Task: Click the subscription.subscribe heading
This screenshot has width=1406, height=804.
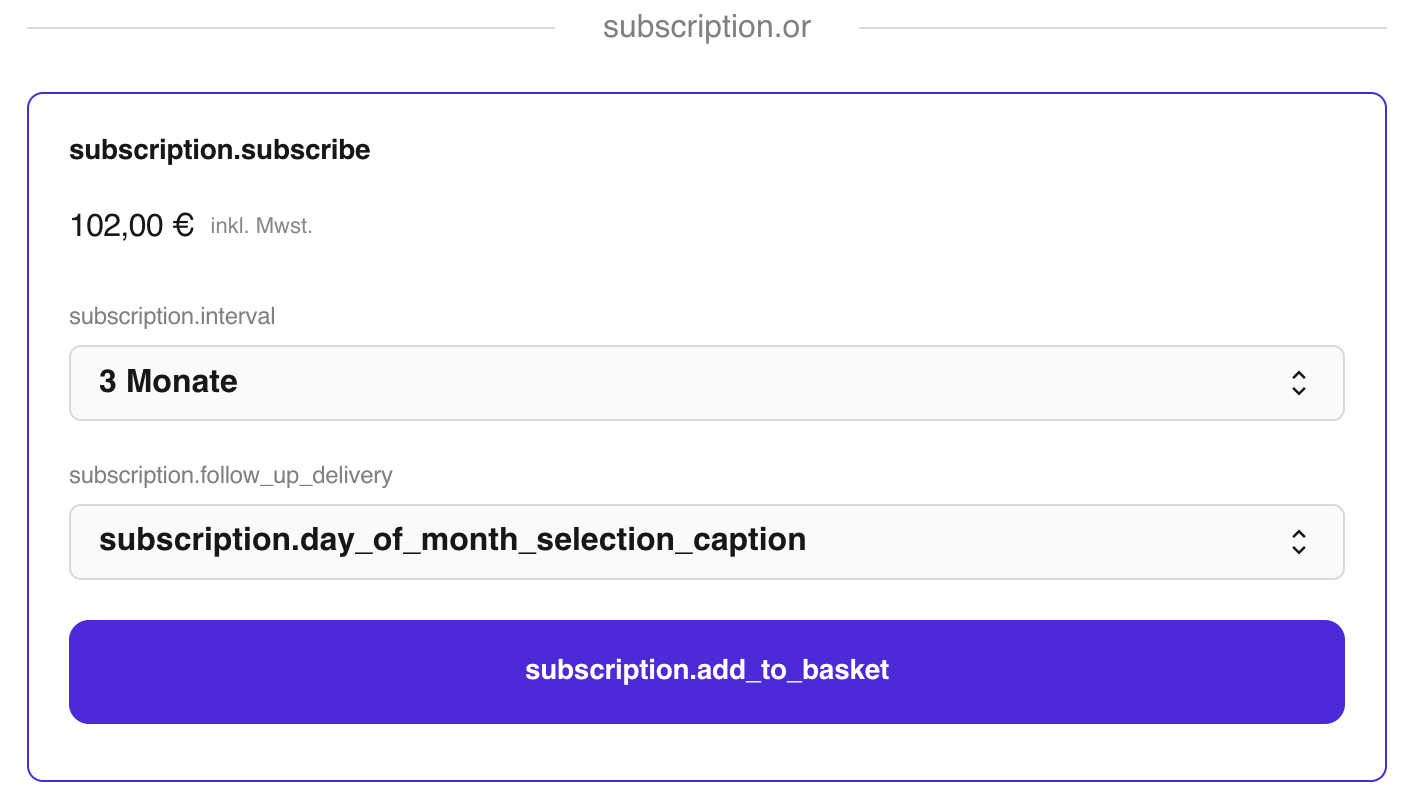Action: 220,150
